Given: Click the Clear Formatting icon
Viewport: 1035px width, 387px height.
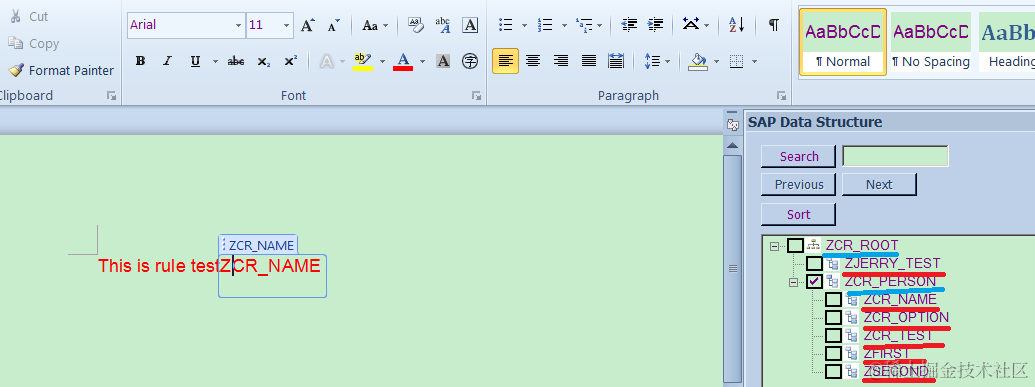Looking at the screenshot, I should point(415,25).
